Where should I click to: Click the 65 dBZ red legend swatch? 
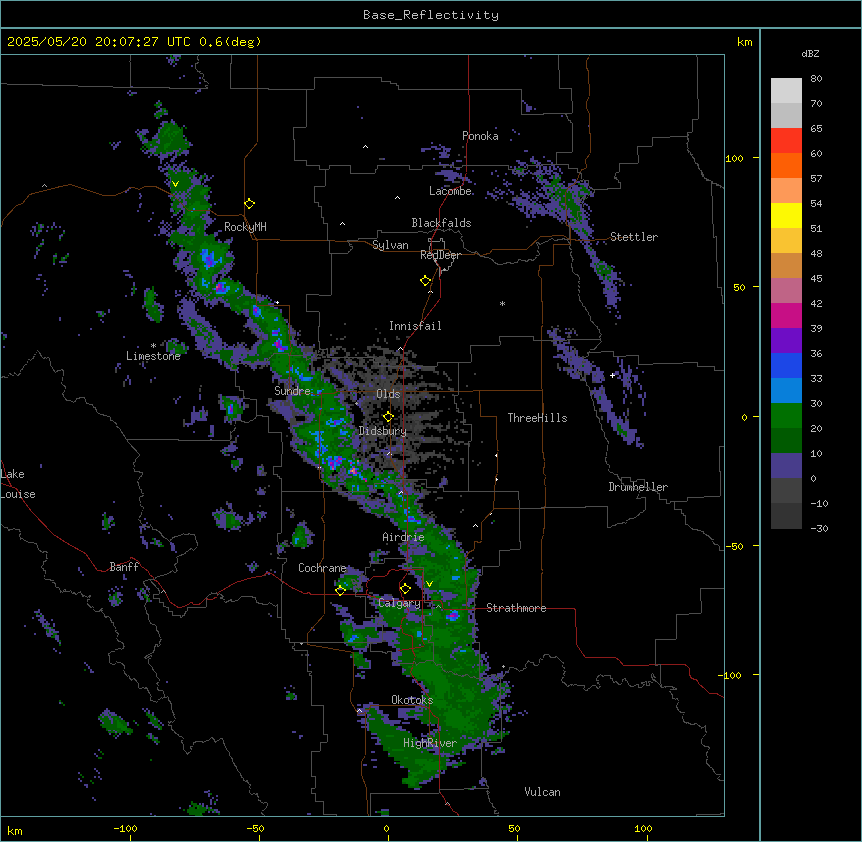click(x=786, y=141)
